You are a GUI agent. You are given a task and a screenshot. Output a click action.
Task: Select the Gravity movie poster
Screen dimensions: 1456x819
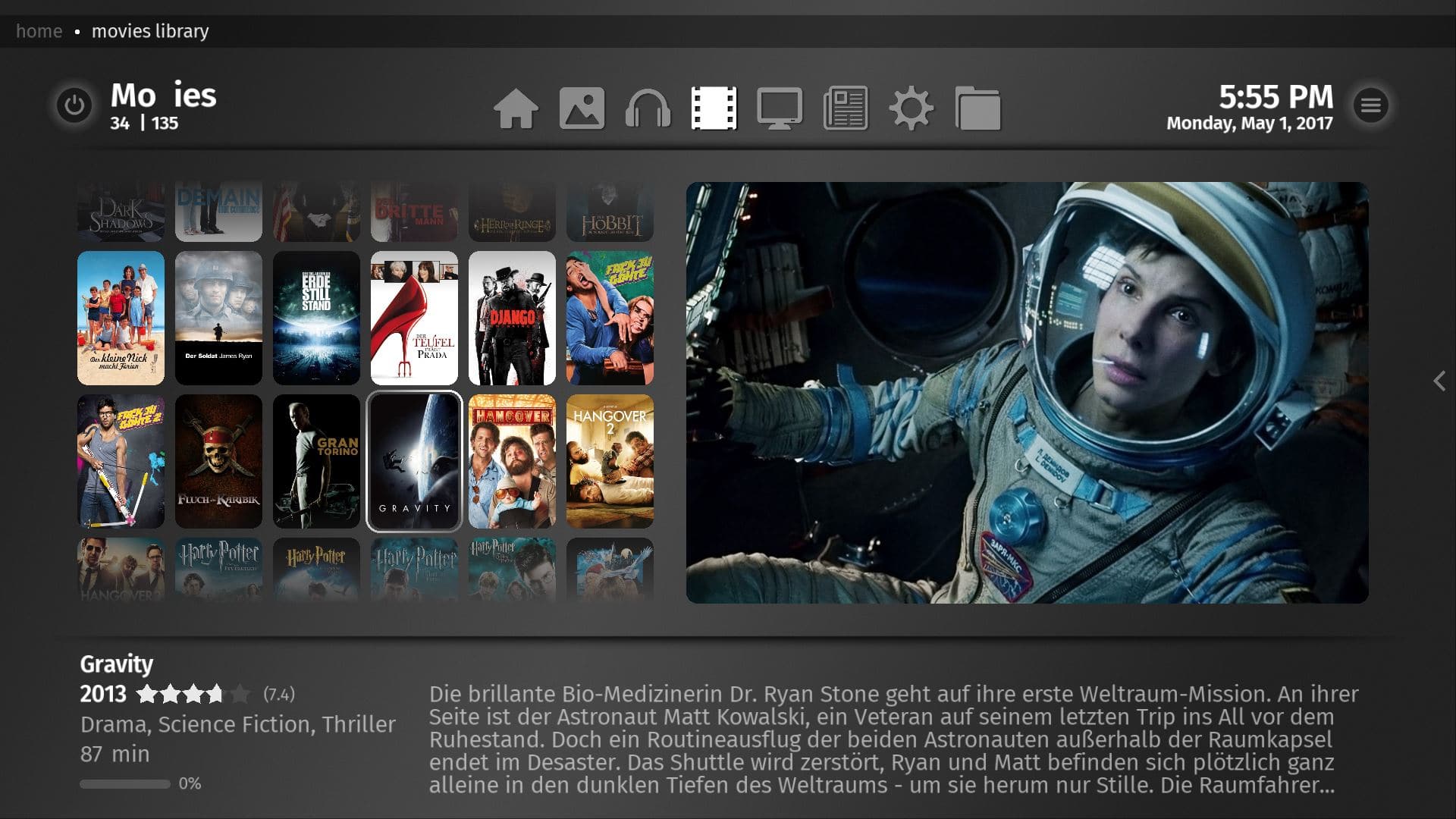pyautogui.click(x=414, y=461)
